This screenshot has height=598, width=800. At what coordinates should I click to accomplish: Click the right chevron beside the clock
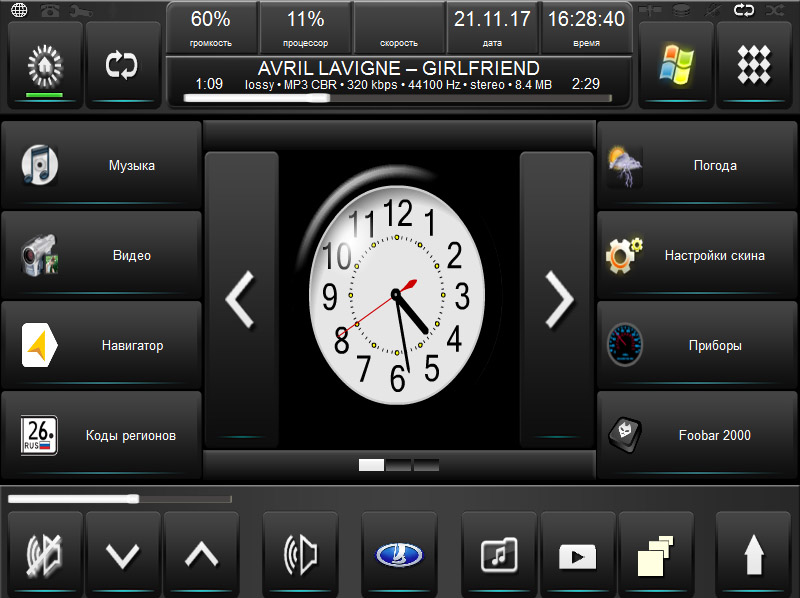tap(557, 298)
